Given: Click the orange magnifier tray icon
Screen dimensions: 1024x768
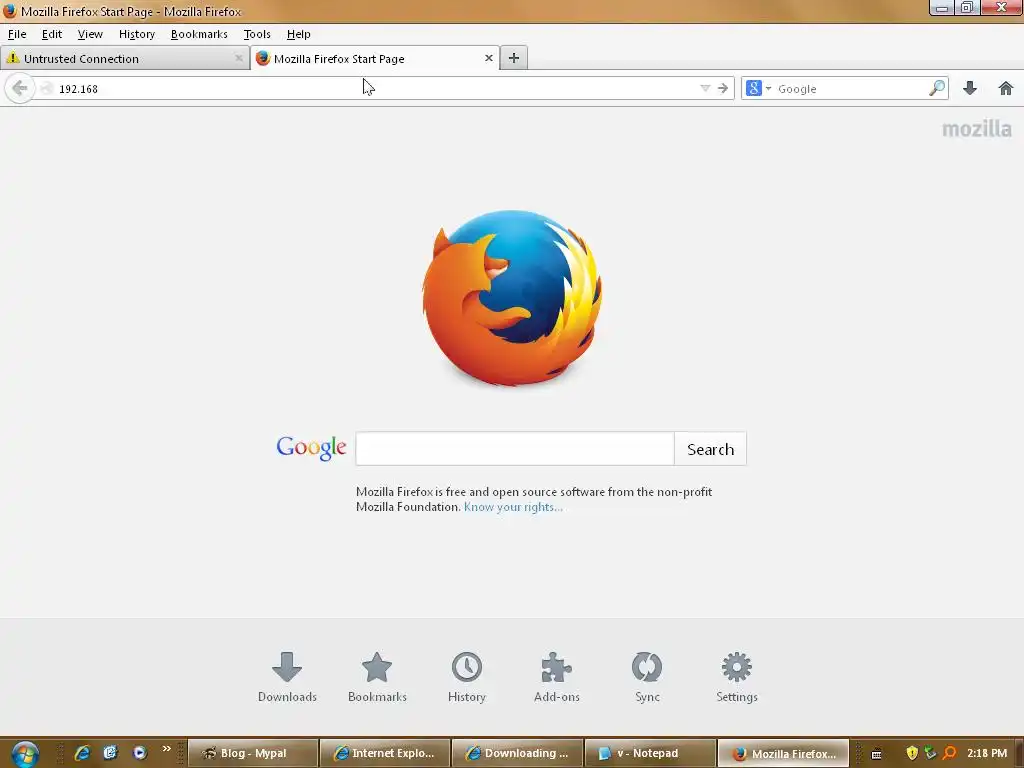Looking at the screenshot, I should point(950,753).
